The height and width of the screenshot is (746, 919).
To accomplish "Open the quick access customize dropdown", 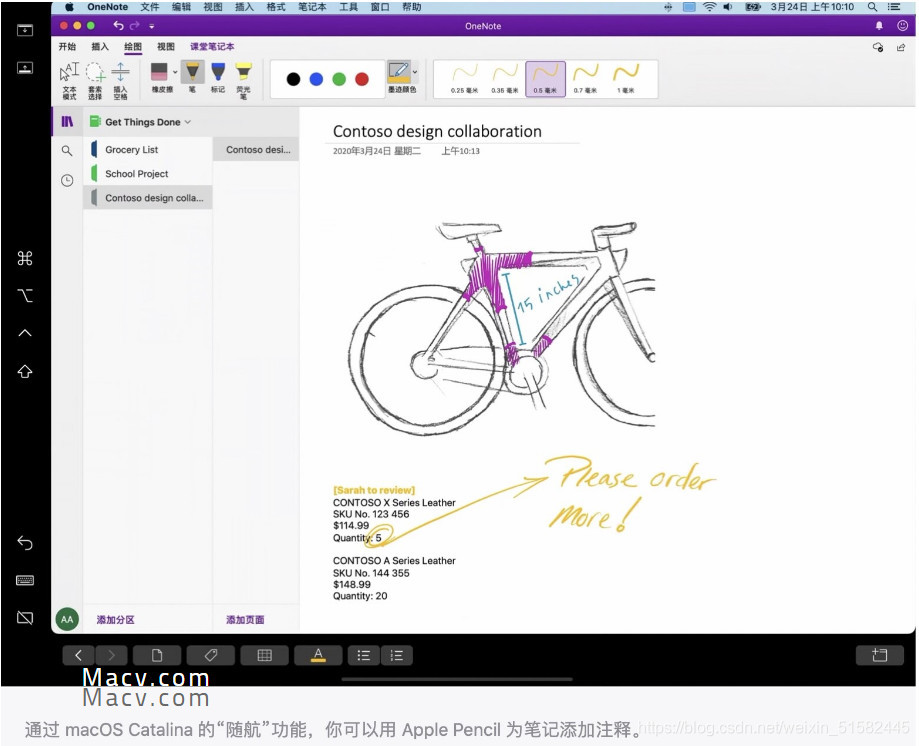I will point(152,26).
